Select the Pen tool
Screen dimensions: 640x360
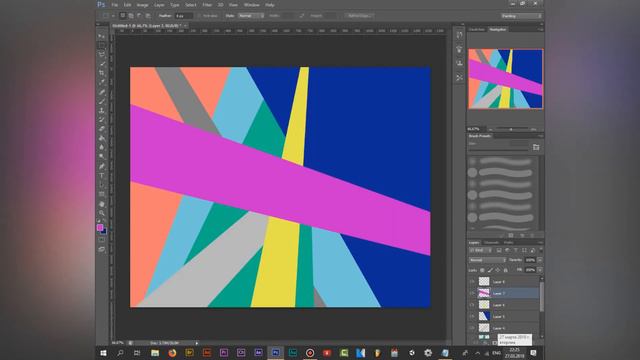(x=101, y=166)
